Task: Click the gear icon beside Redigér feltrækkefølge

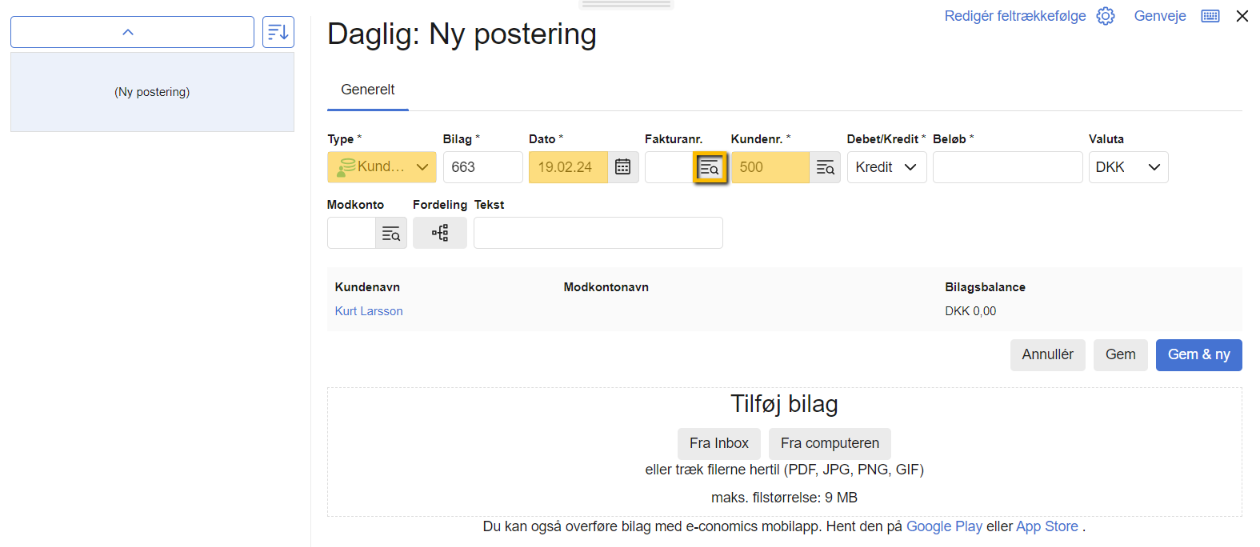Action: point(1105,16)
